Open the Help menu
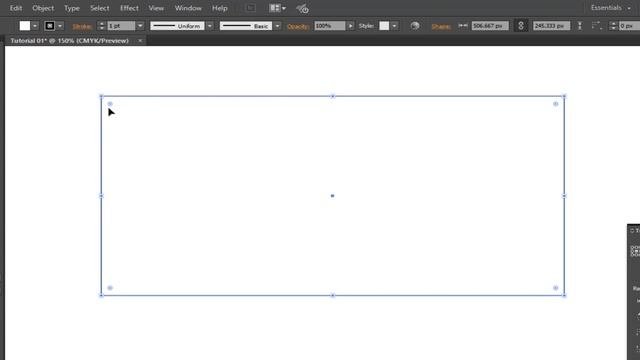The width and height of the screenshot is (640, 360). coord(220,8)
